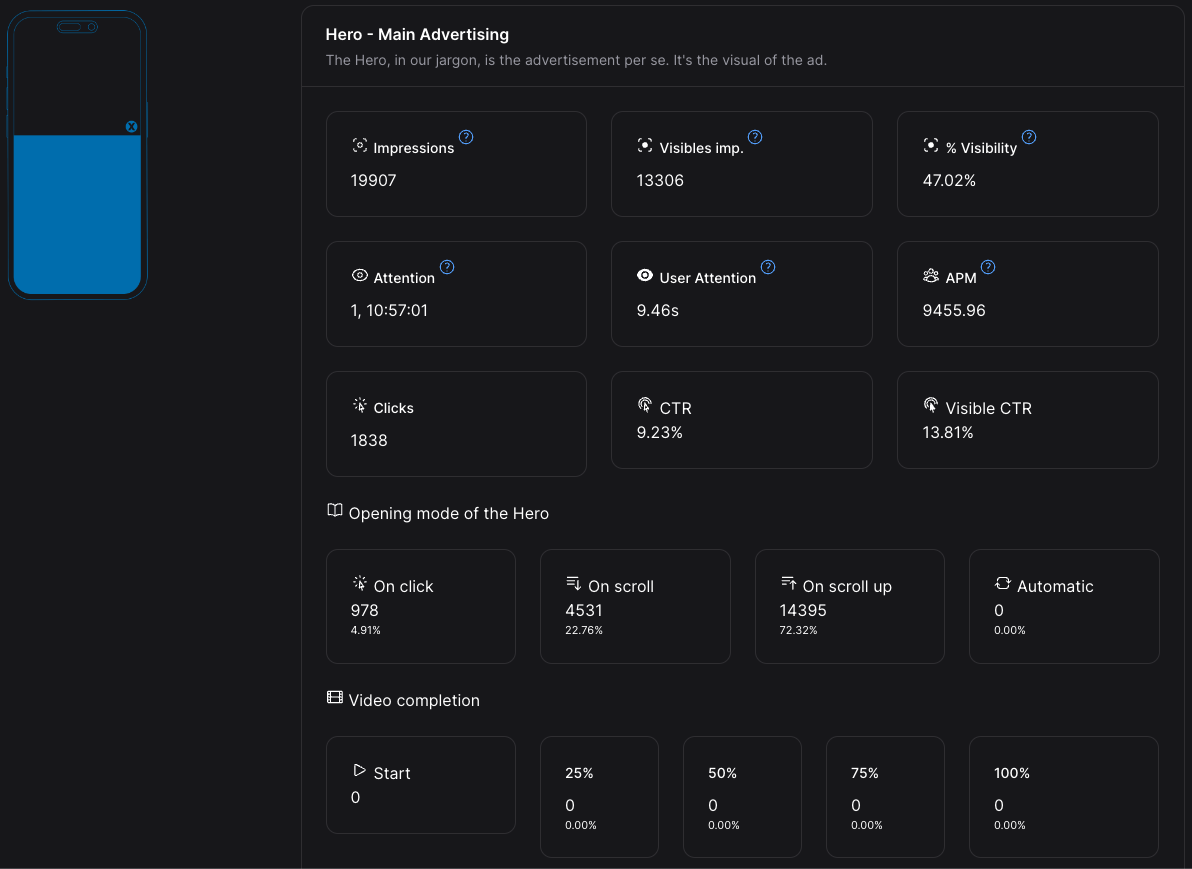Click the Visible CTR card
The width and height of the screenshot is (1192, 869).
pos(1027,420)
